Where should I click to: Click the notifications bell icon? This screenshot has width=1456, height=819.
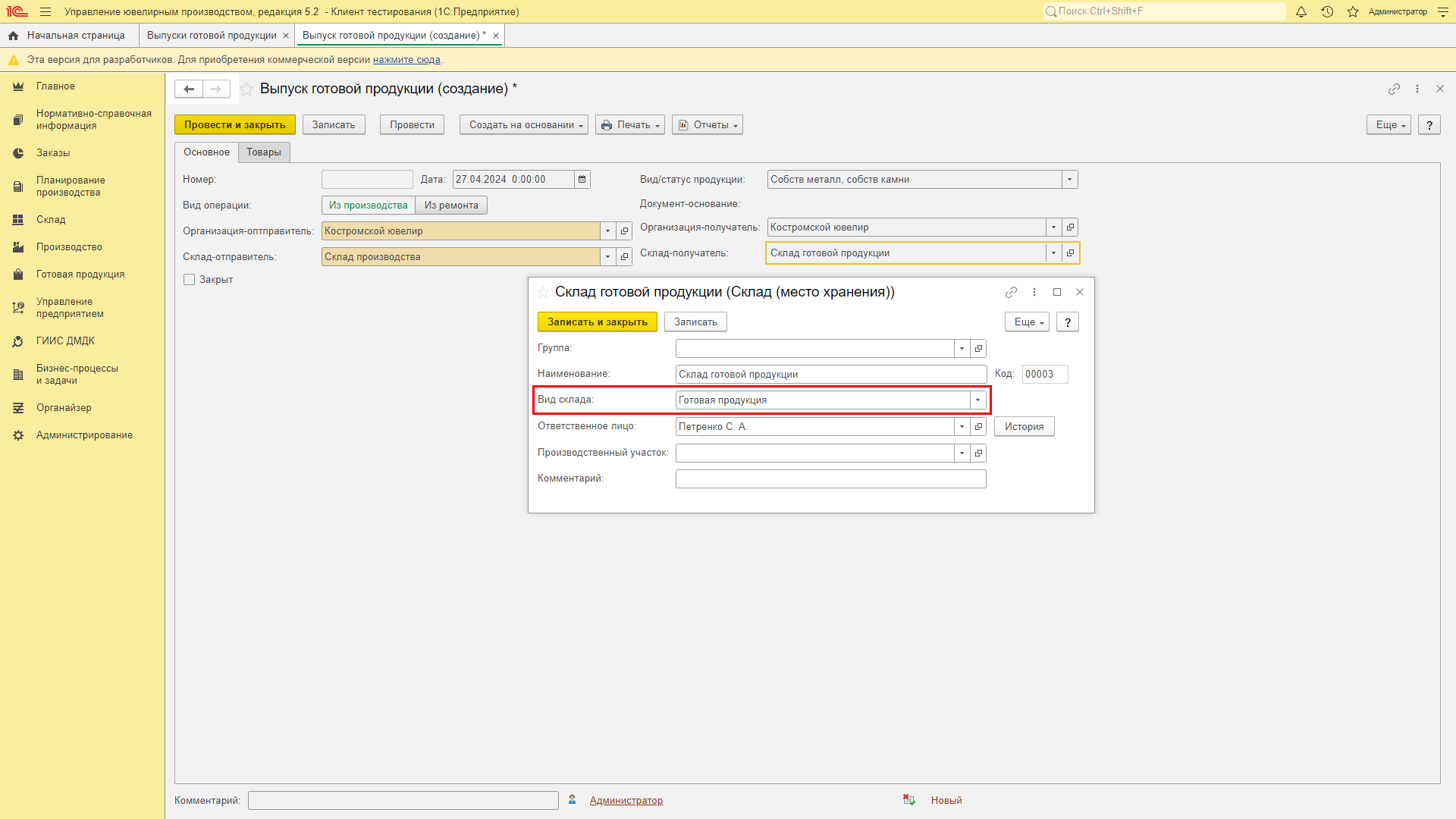point(1301,11)
